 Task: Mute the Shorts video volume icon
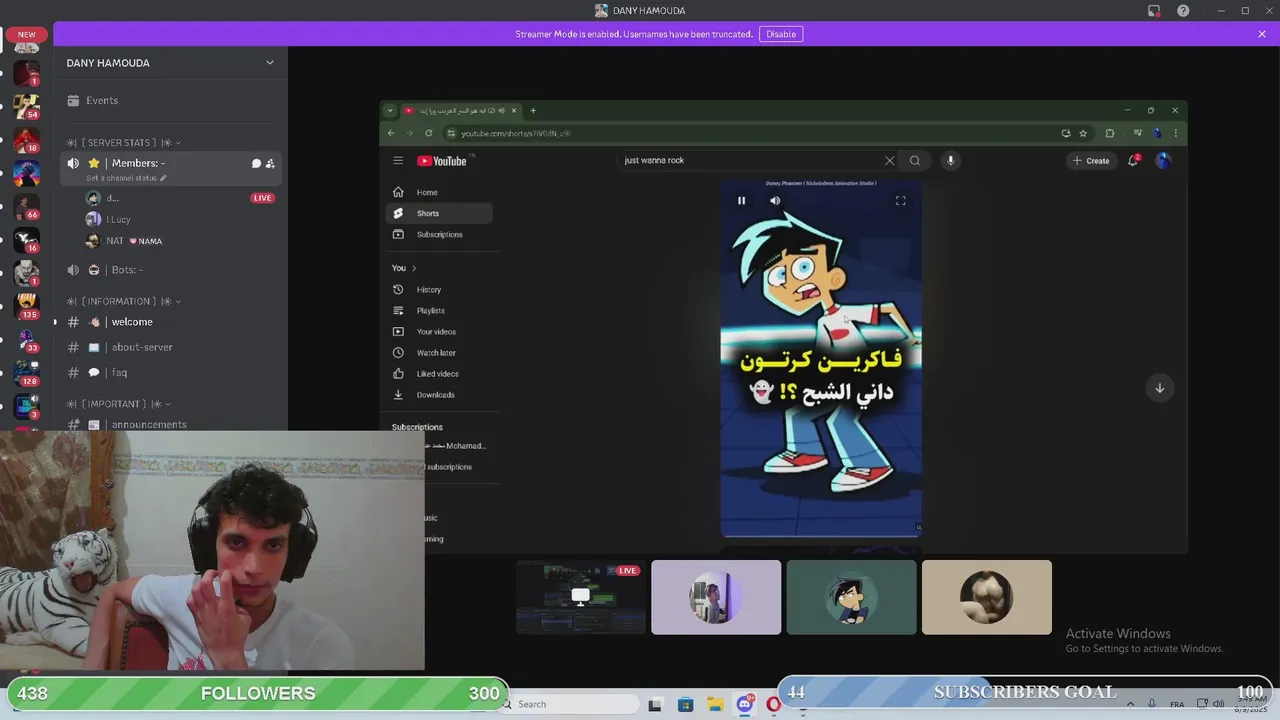(x=775, y=201)
